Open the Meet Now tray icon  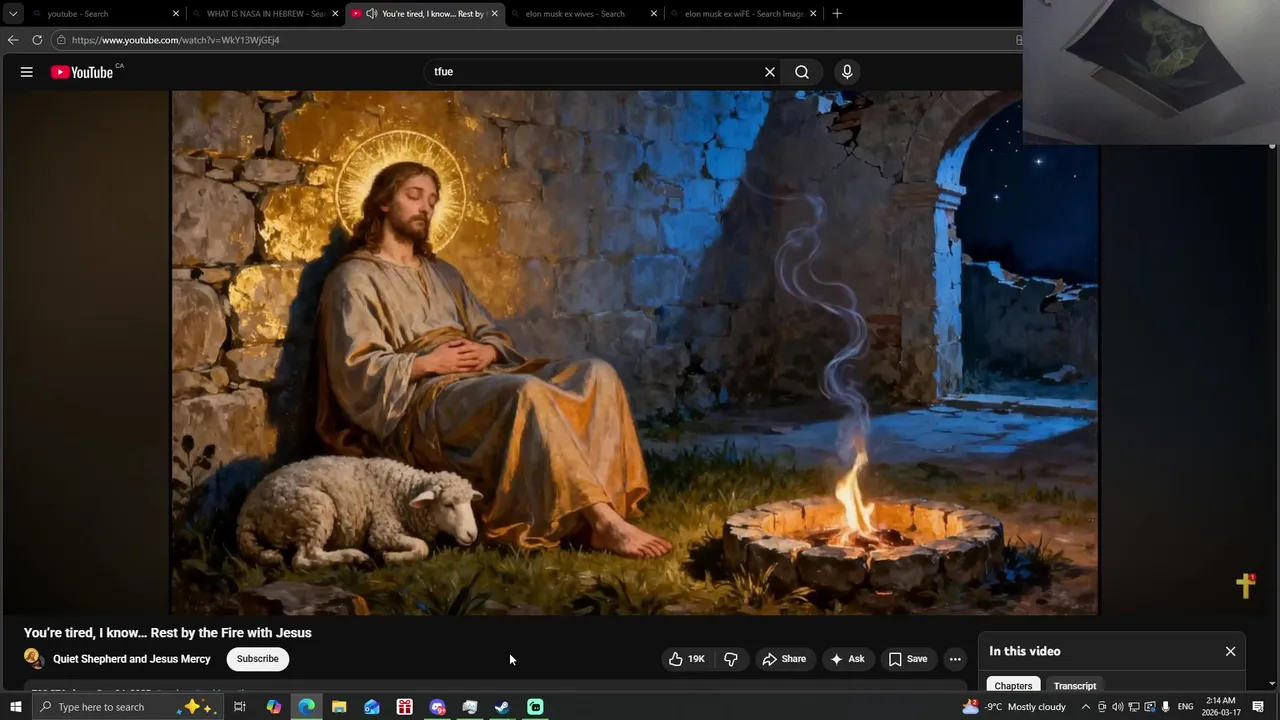click(1102, 707)
